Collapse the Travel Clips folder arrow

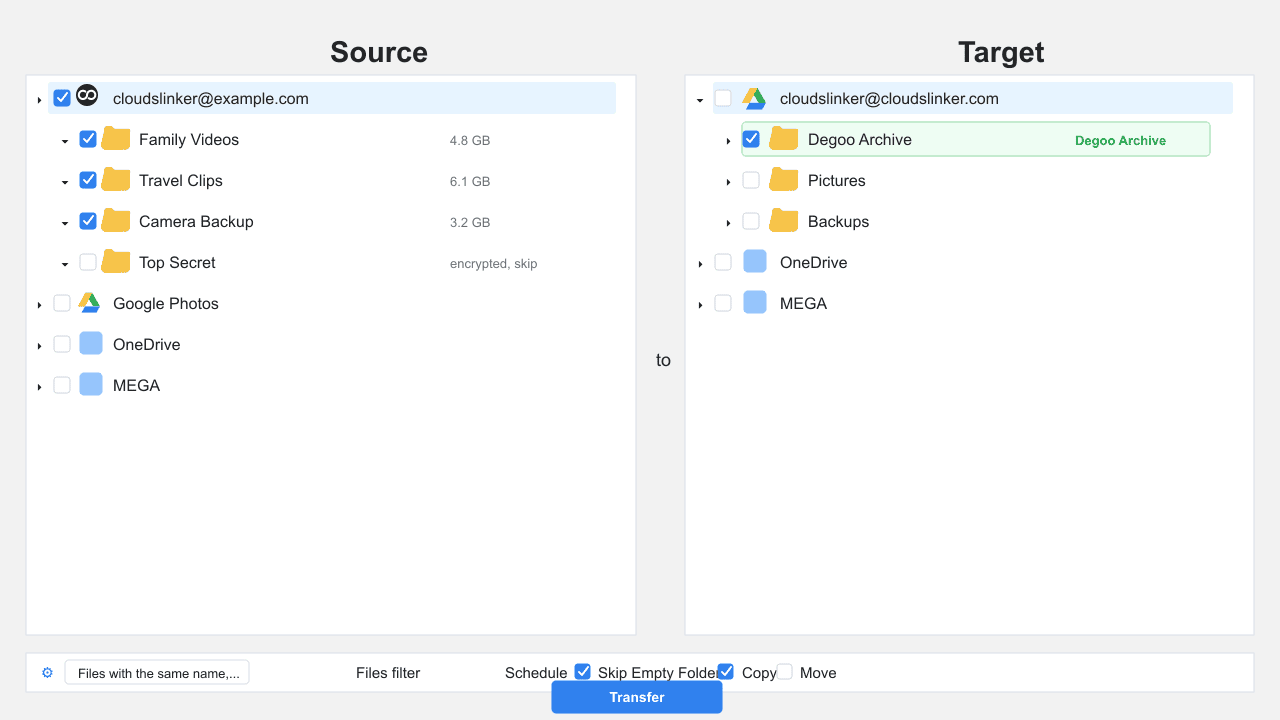click(65, 182)
